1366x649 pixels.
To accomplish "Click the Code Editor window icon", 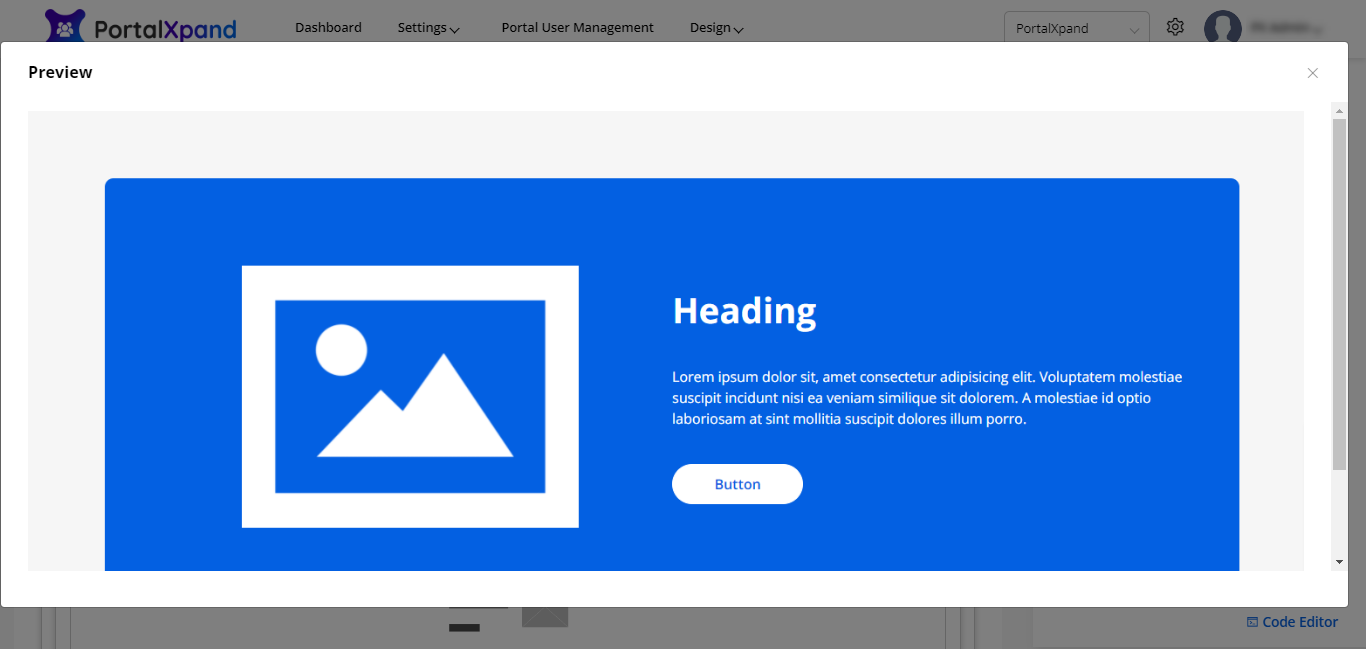I will coord(1252,622).
